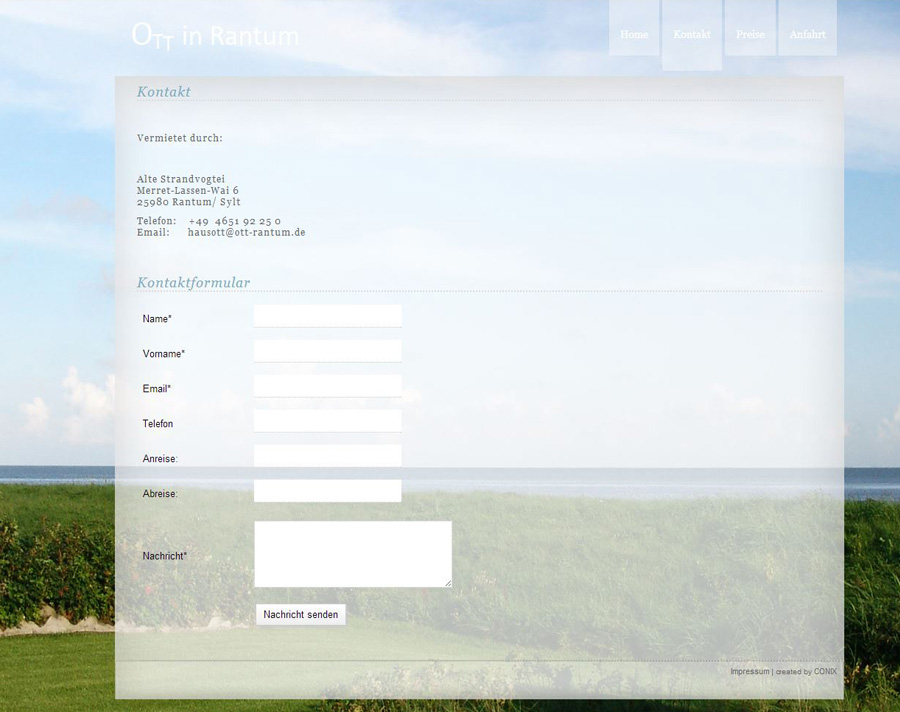900x712 pixels.
Task: Click the +49 4651 92 25 0 phone number
Action: click(x=234, y=221)
